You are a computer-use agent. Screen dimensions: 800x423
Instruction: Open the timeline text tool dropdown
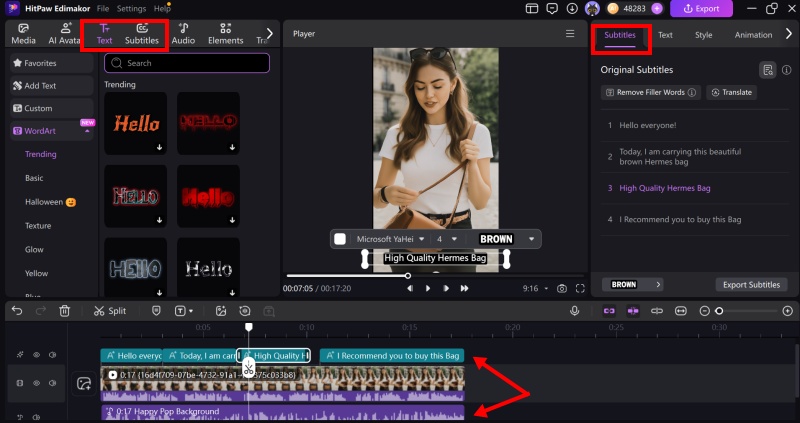click(184, 311)
